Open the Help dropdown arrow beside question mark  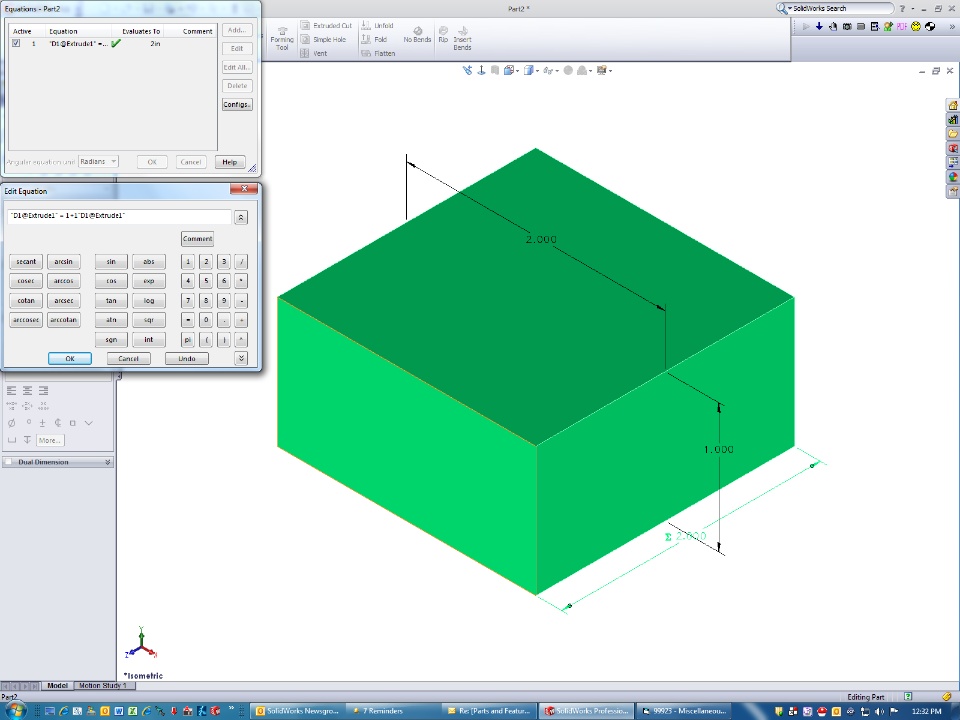pos(913,9)
